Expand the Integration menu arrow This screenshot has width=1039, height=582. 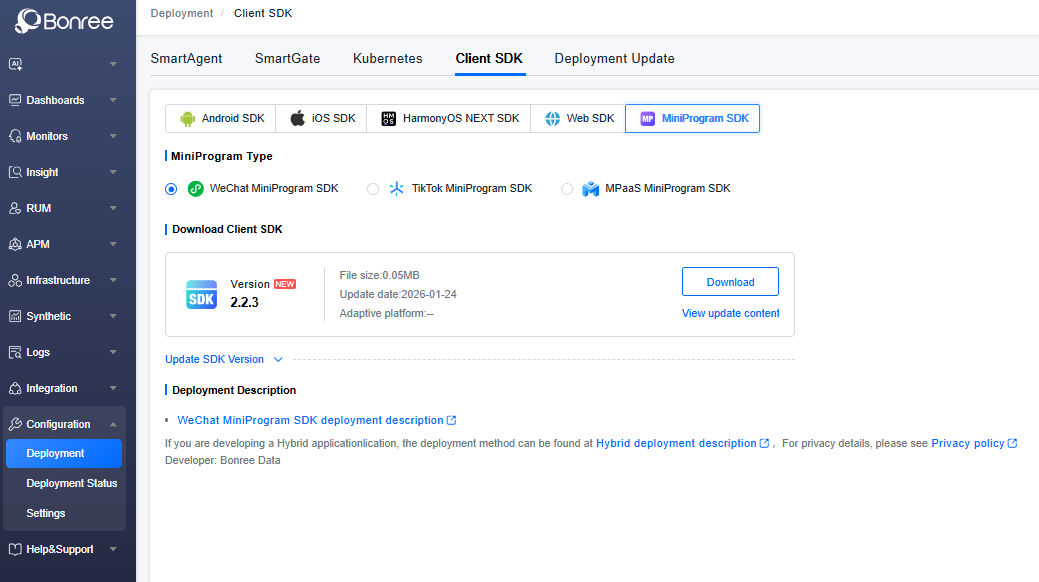point(113,388)
